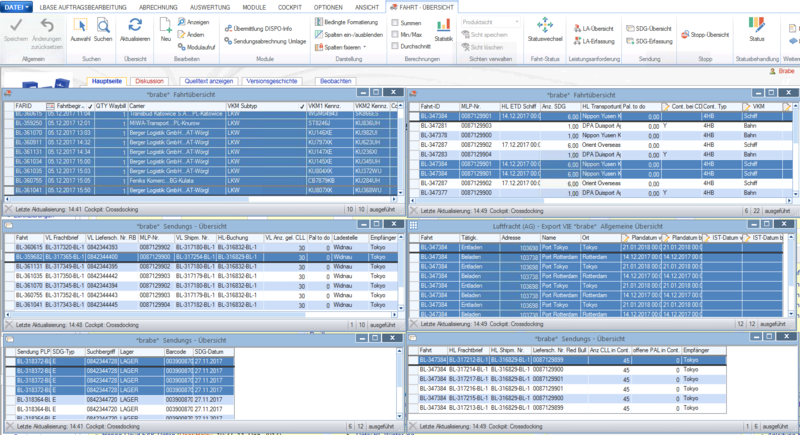Clear filter in top-left Fahrtübersicht status bar

pyautogui.click(x=9, y=209)
